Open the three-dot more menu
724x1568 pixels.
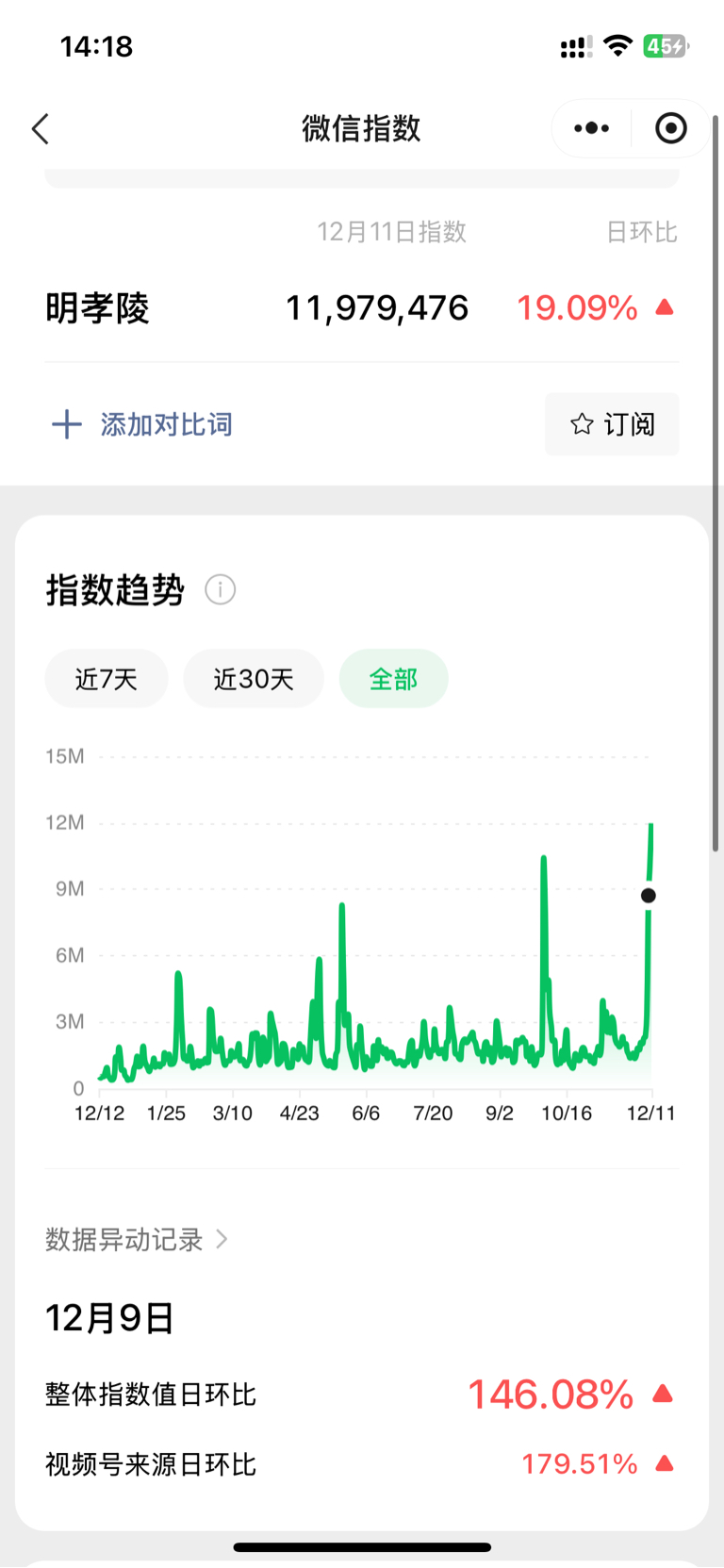[591, 128]
